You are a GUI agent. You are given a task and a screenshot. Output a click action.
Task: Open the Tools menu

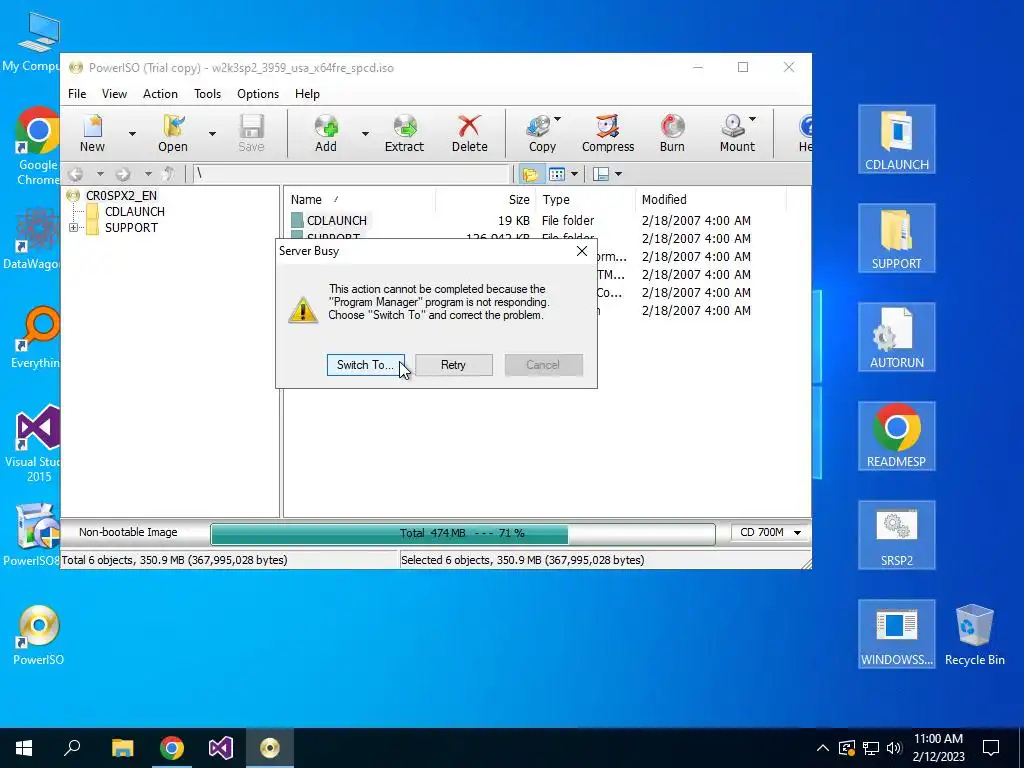point(208,94)
